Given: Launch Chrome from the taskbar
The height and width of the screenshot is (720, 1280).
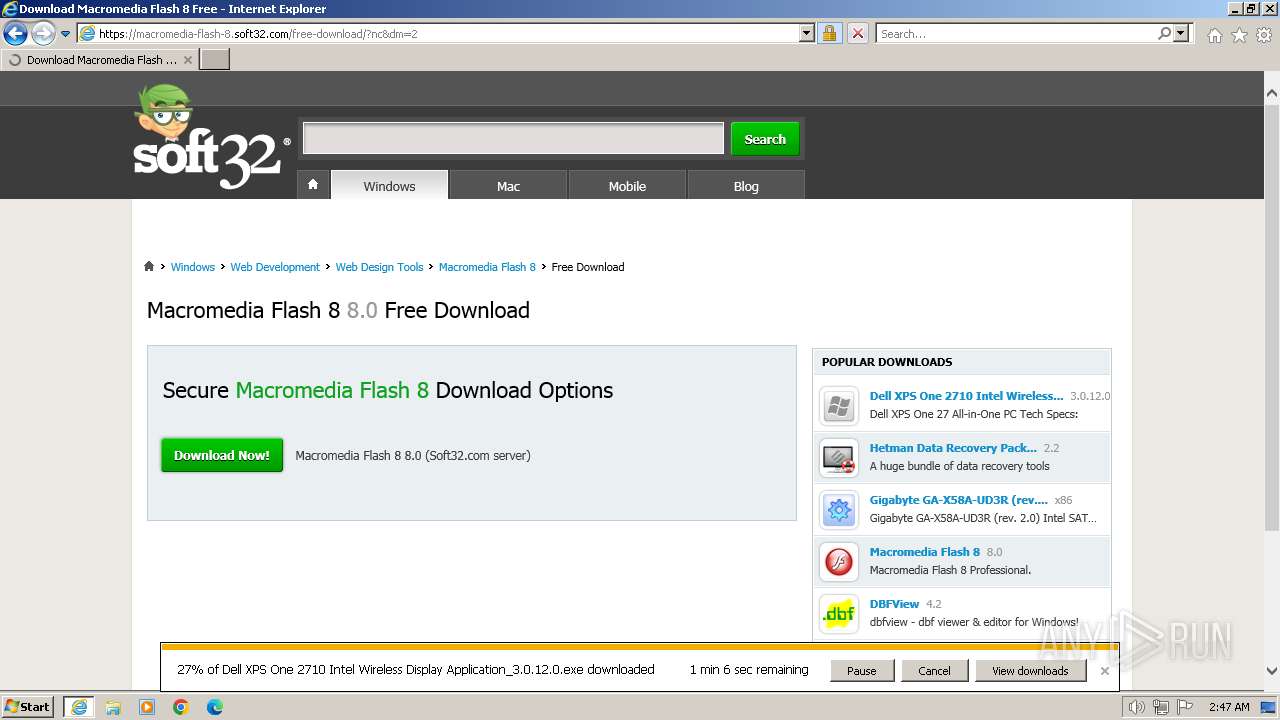Looking at the screenshot, I should 181,707.
